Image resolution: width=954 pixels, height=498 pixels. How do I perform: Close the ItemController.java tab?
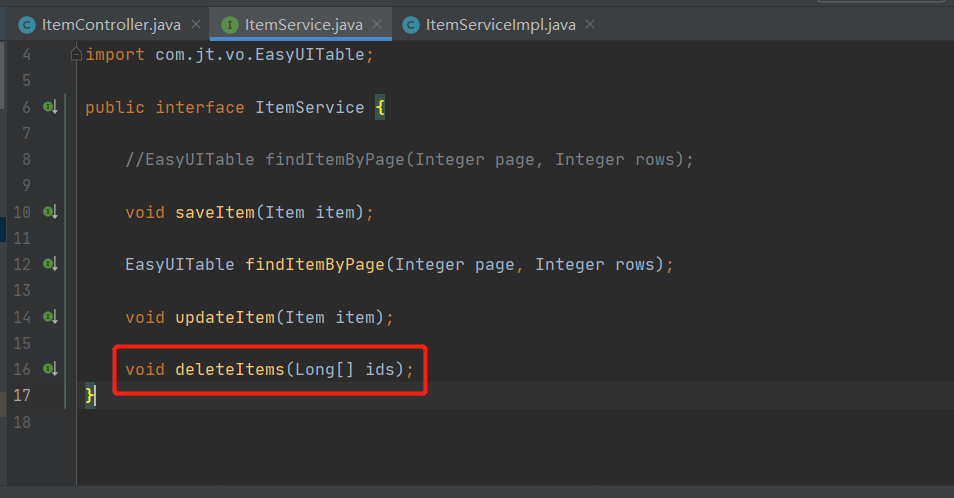(196, 24)
